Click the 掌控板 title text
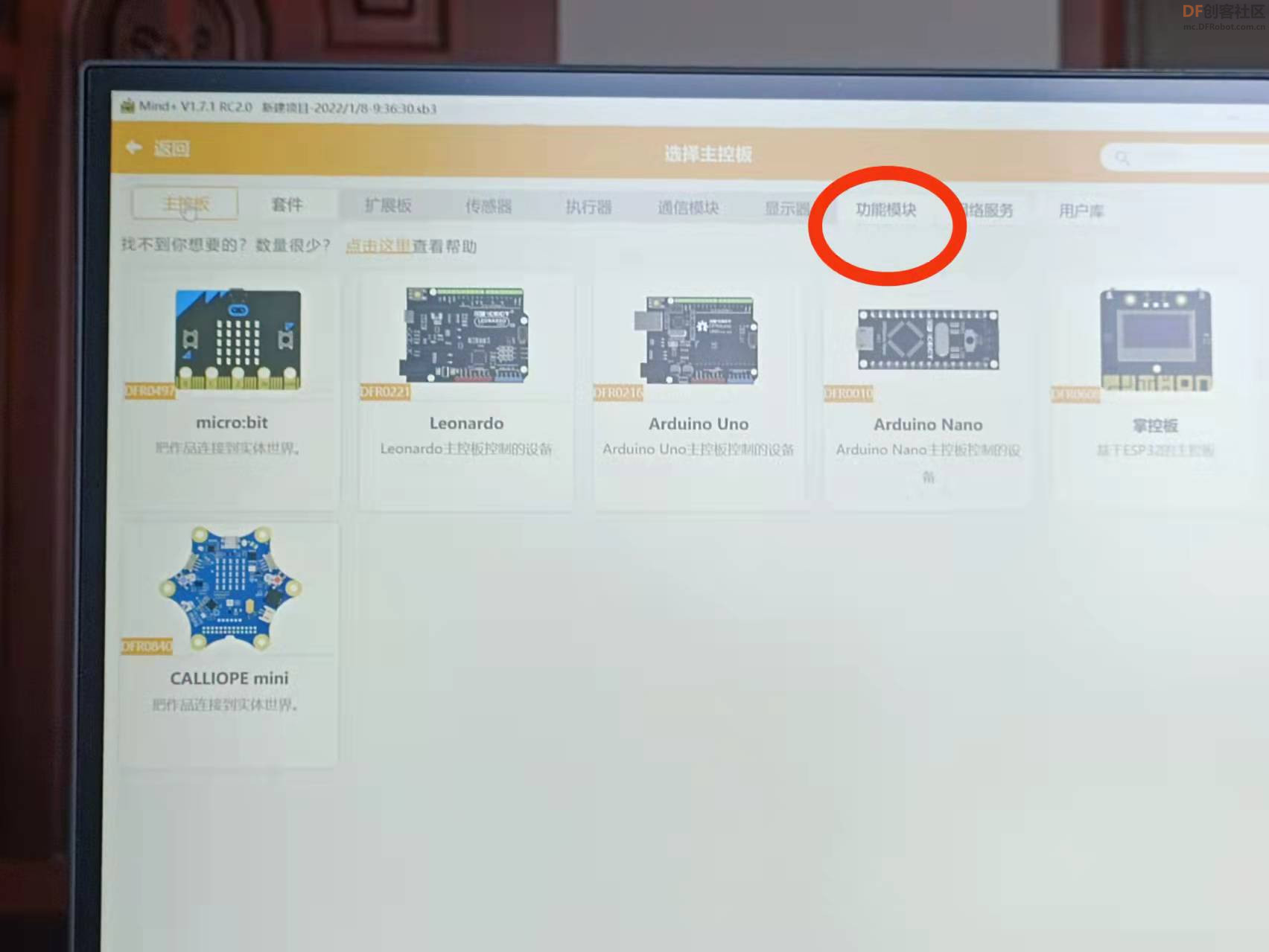This screenshot has width=1269, height=952. coord(1155,425)
